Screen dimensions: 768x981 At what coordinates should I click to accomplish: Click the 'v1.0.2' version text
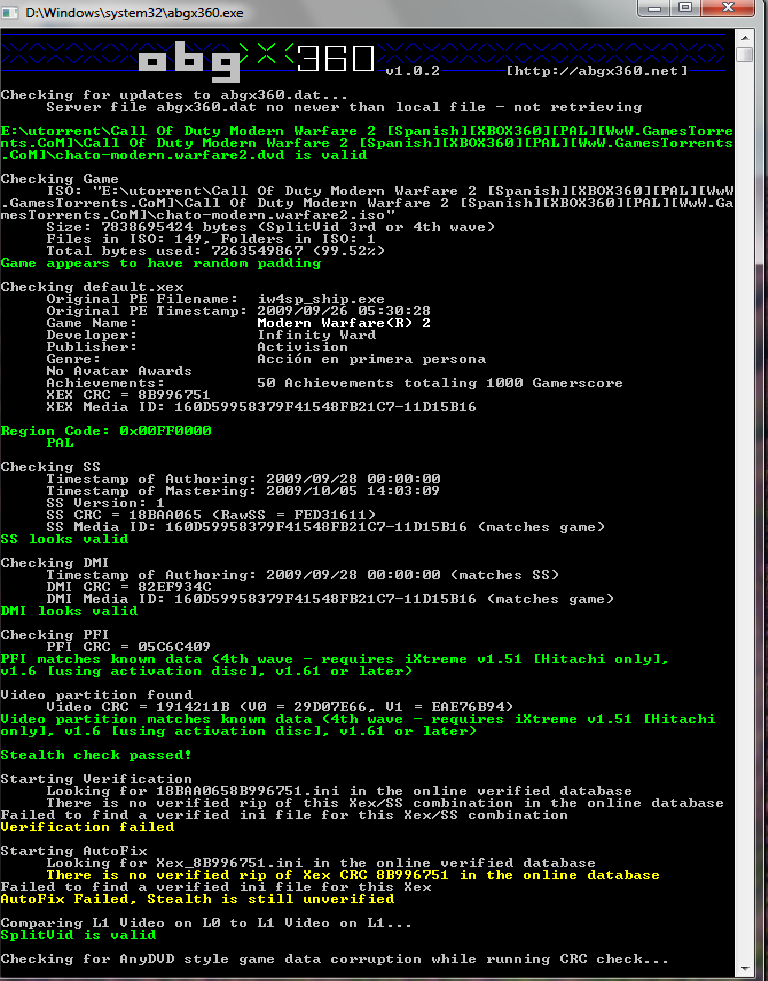point(412,71)
